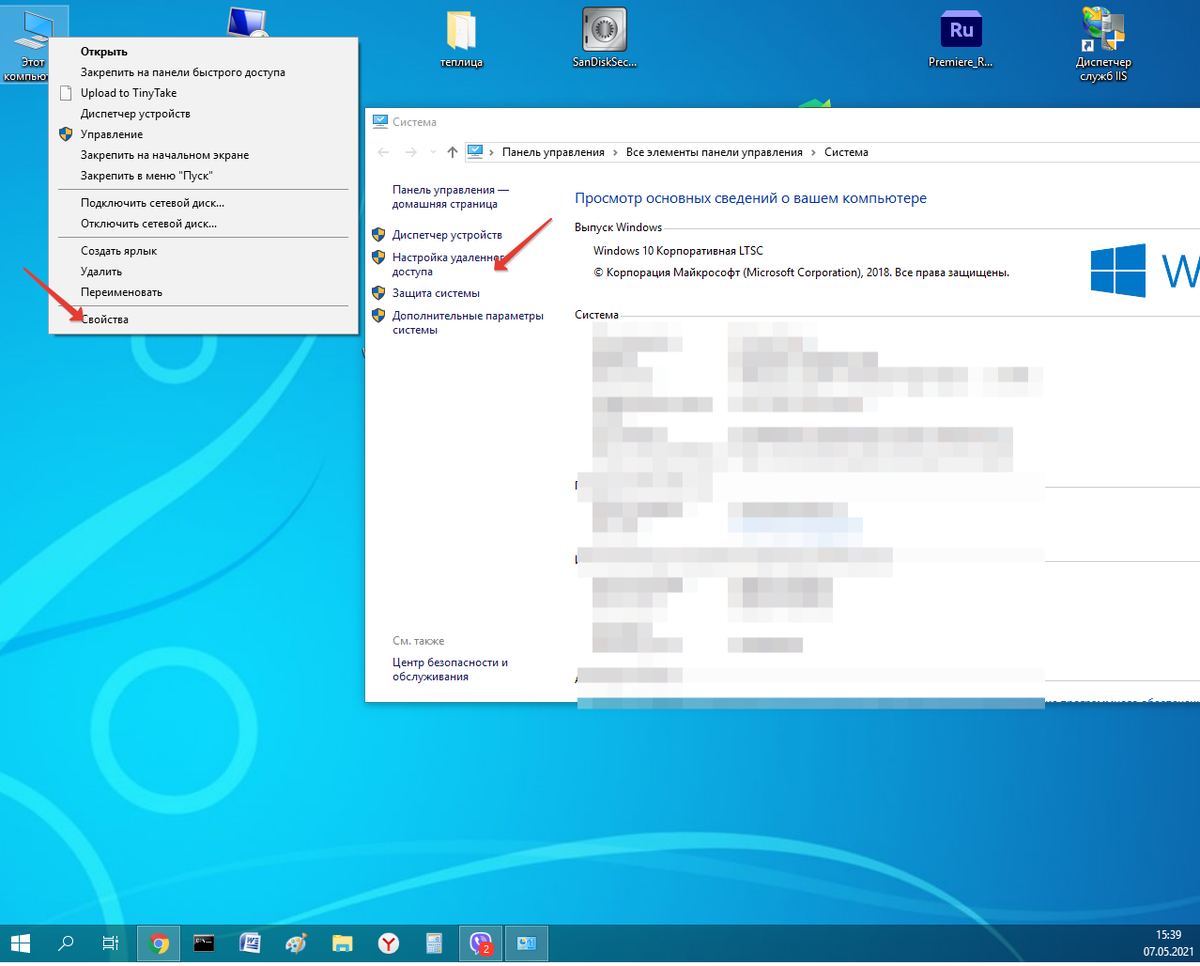
Task: Open File Explorer from the taskbar
Action: click(x=343, y=943)
